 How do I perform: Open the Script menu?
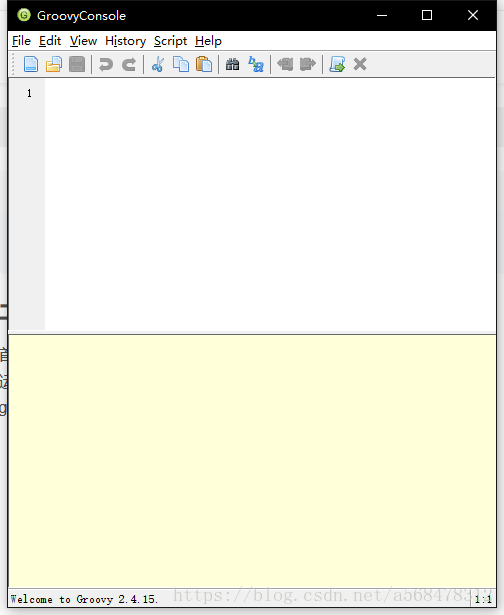point(170,41)
